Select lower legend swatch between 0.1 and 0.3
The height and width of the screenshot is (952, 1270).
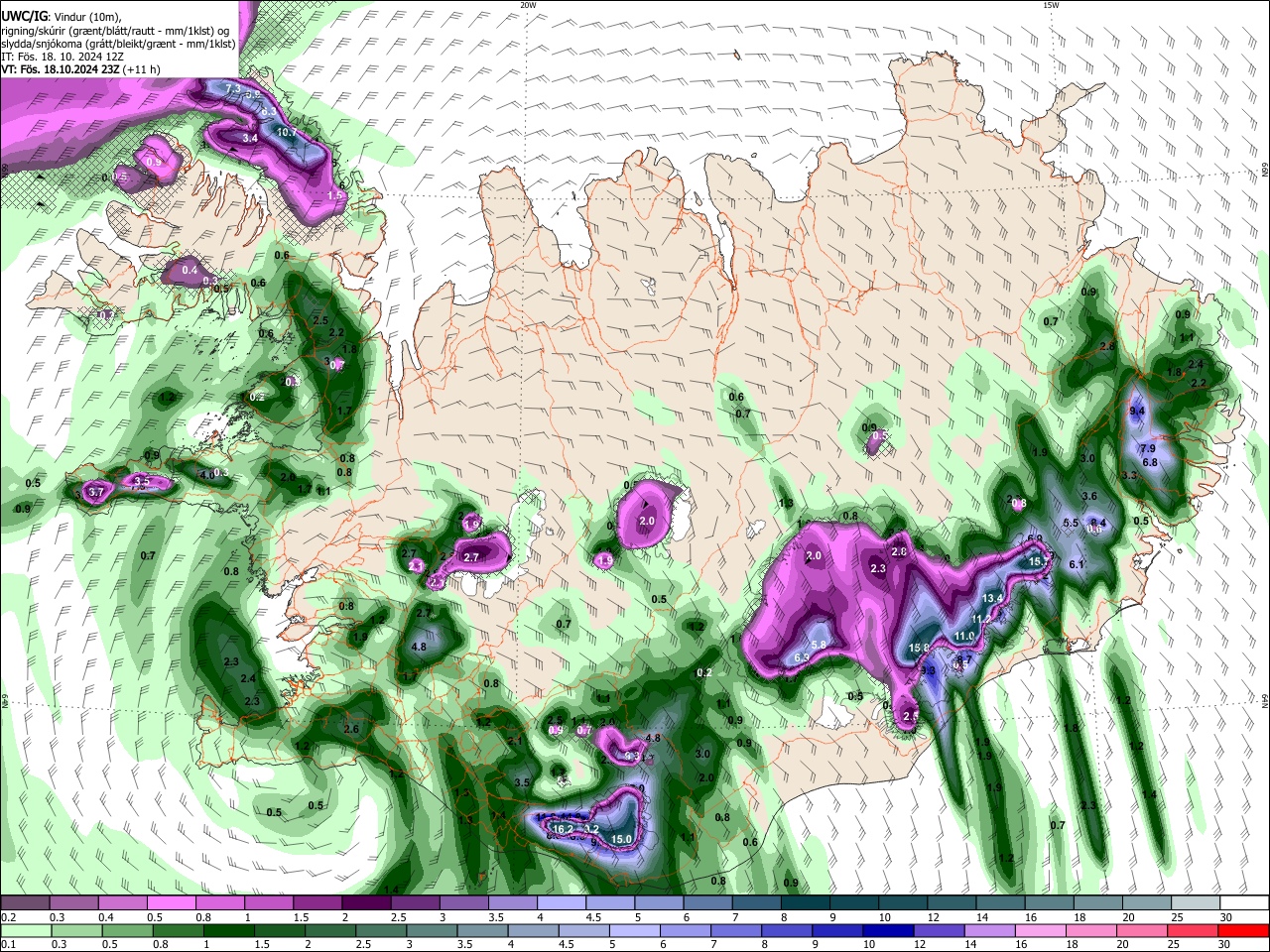26,931
